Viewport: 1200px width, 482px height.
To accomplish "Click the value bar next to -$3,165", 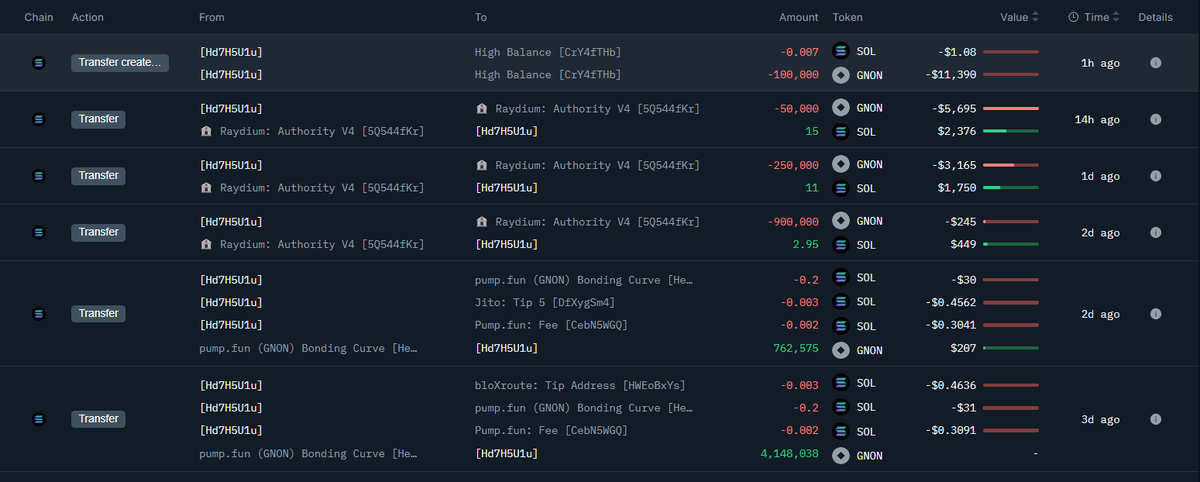I will coord(1011,165).
